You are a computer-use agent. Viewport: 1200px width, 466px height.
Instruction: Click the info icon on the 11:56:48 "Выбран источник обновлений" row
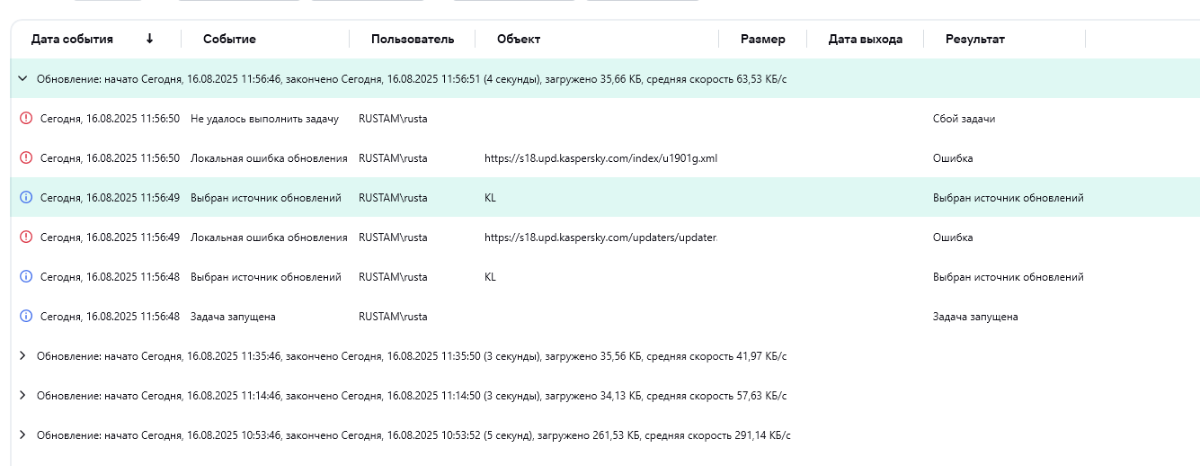(26, 277)
